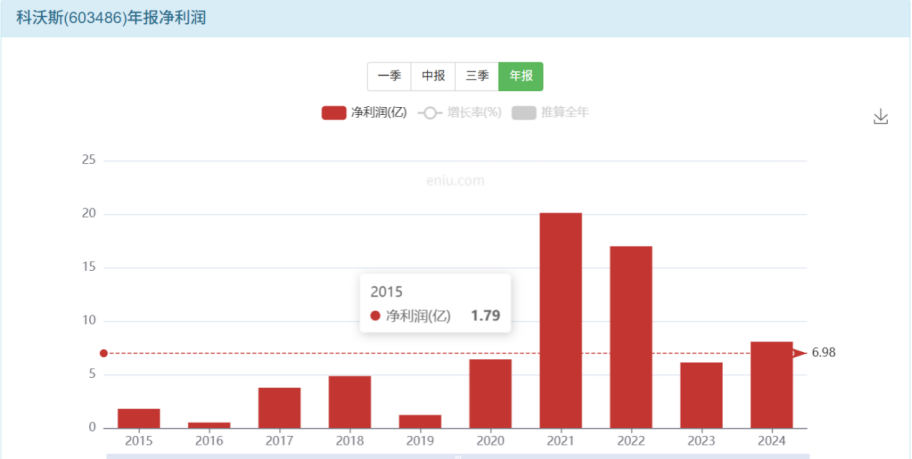This screenshot has height=459, width=912.
Task: Select the 三季 report tab
Action: coord(477,76)
